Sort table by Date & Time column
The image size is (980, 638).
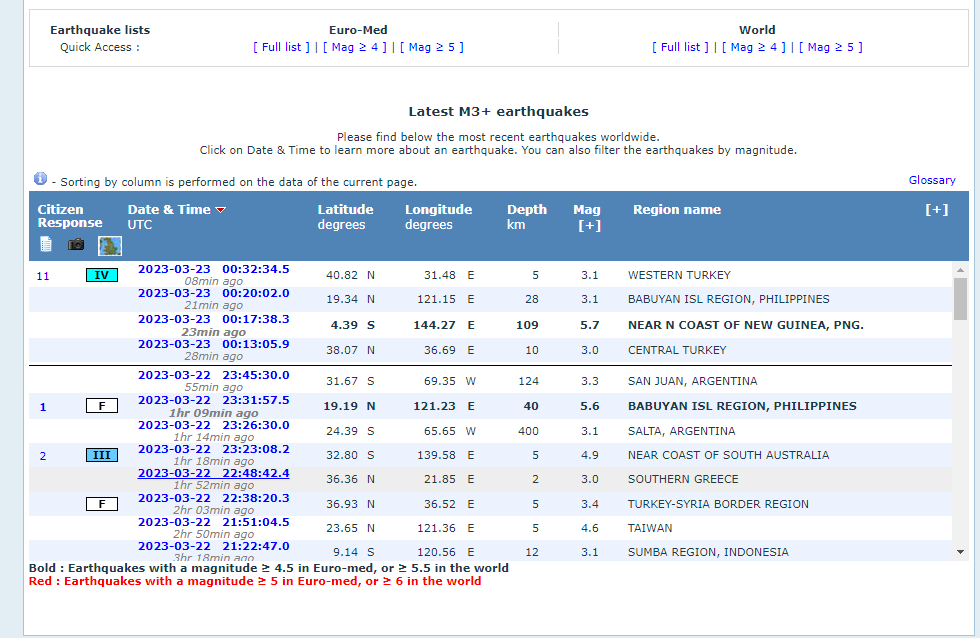(168, 210)
